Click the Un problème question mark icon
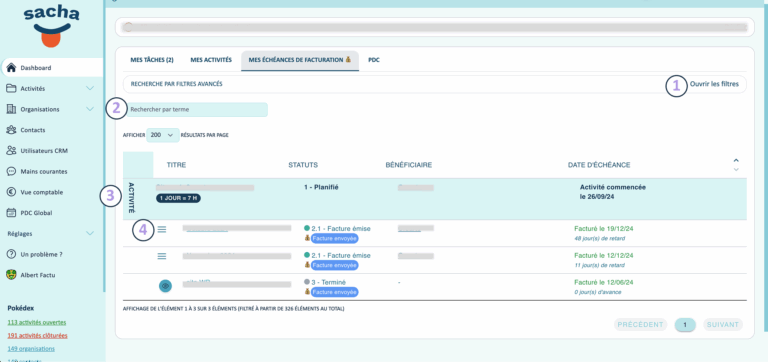The height and width of the screenshot is (362, 768). tap(11, 254)
